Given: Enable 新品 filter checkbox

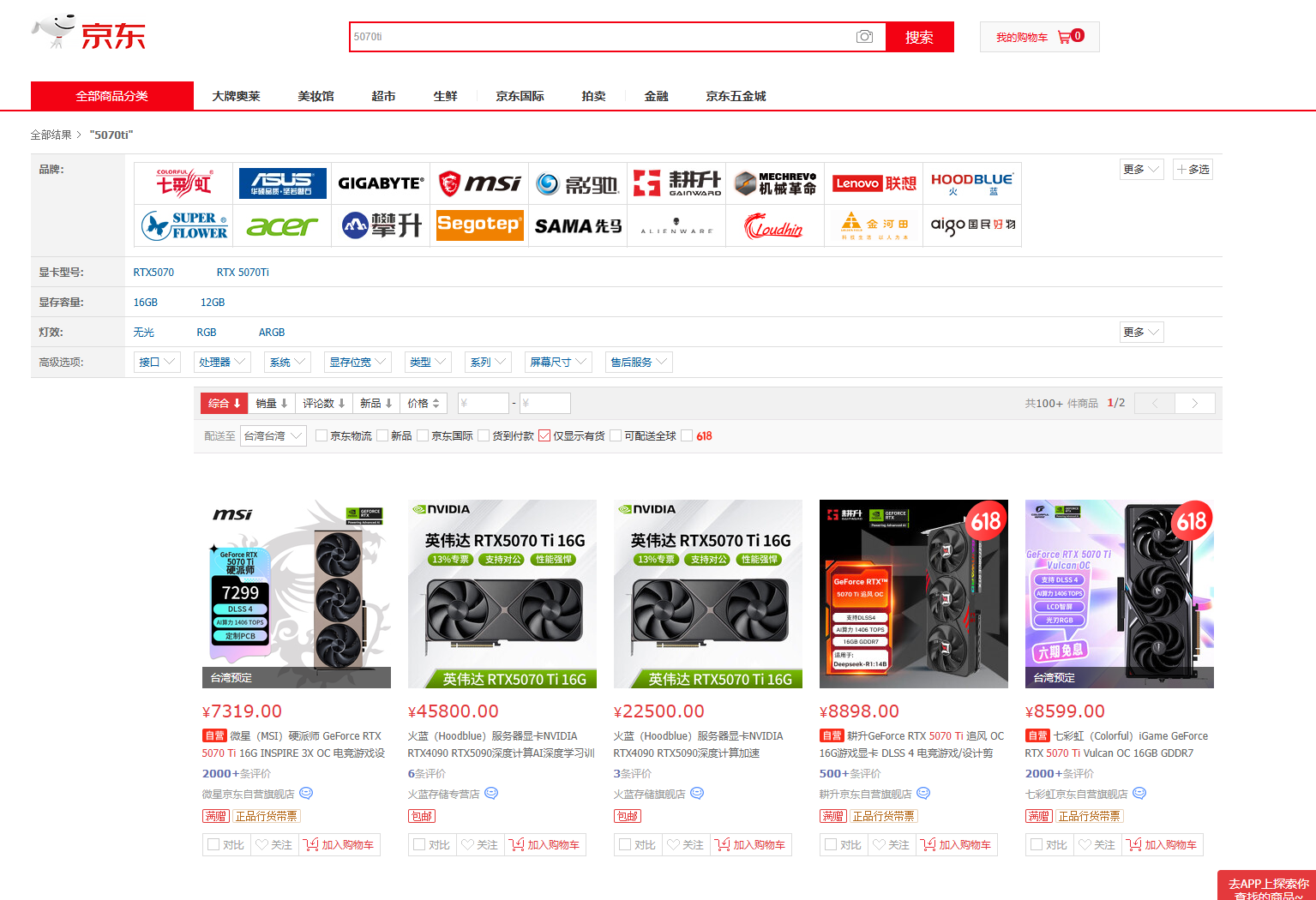Looking at the screenshot, I should point(382,435).
